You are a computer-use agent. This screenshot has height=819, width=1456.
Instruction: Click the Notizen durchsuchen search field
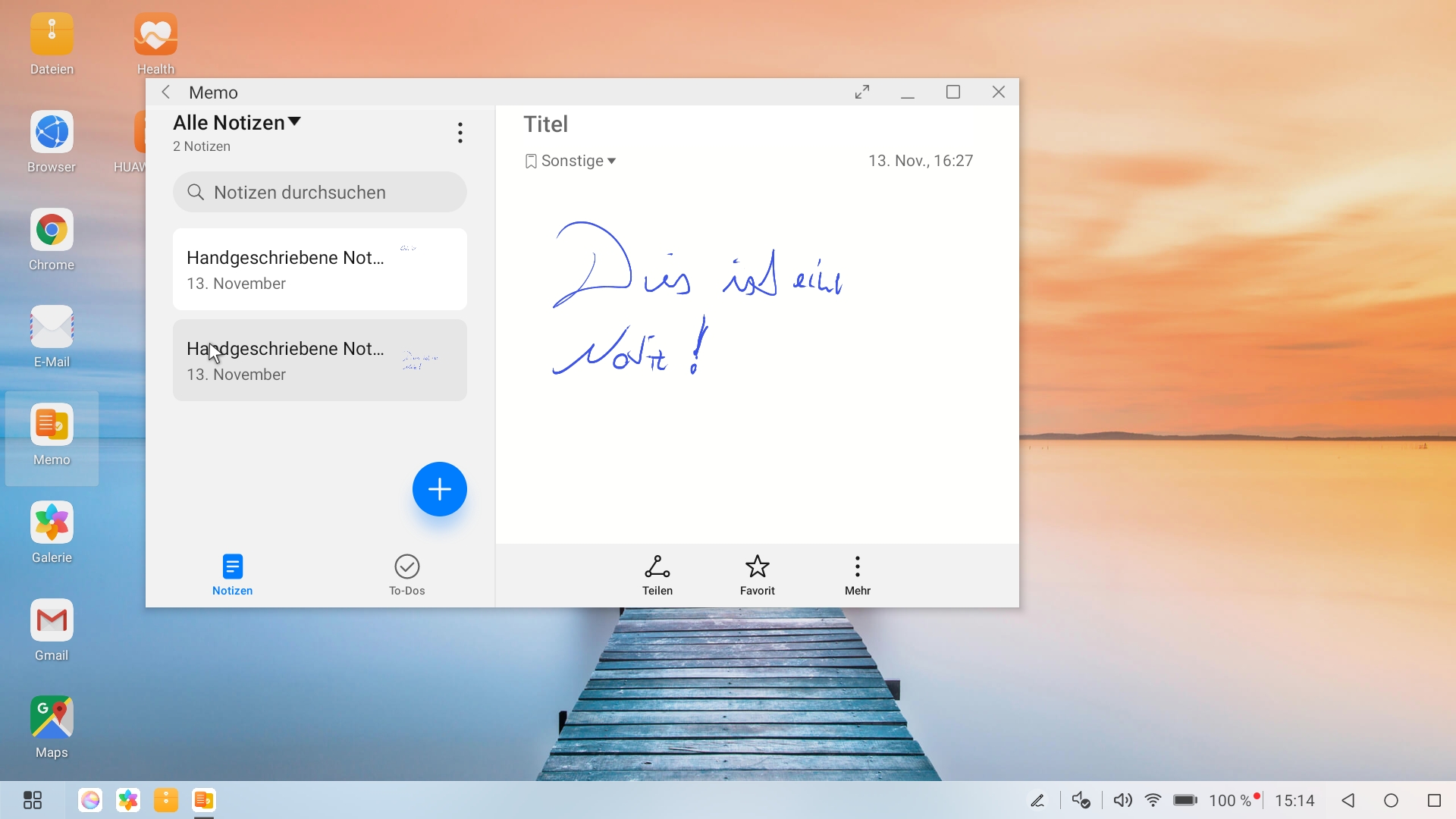pyautogui.click(x=319, y=193)
